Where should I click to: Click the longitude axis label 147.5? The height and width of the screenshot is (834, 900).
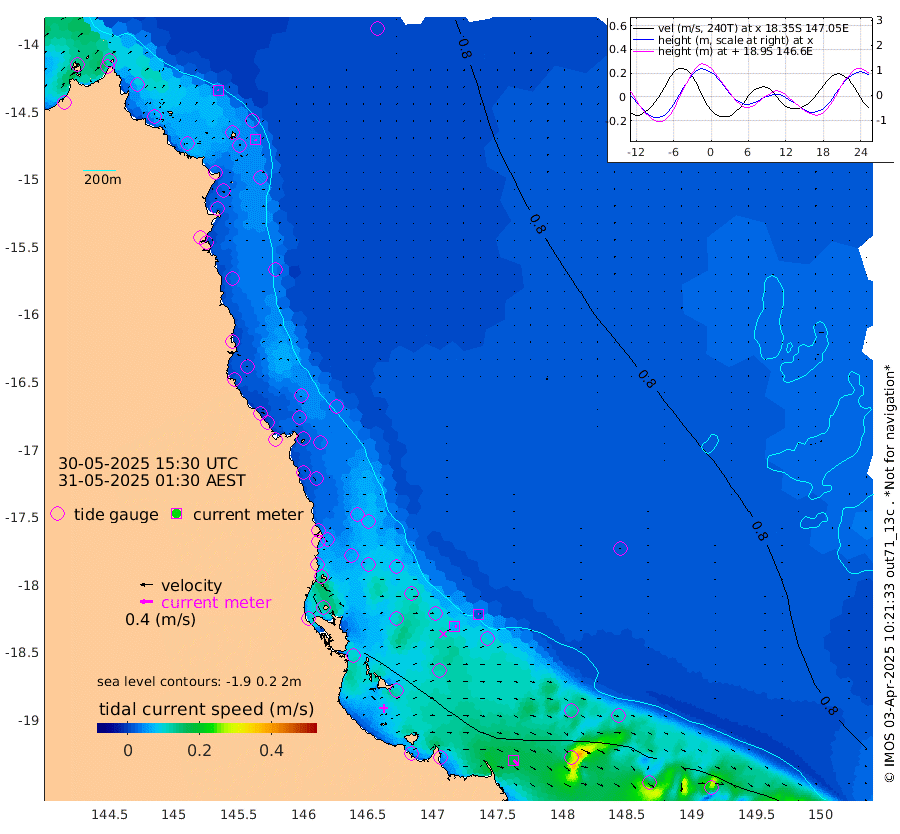coord(497,814)
